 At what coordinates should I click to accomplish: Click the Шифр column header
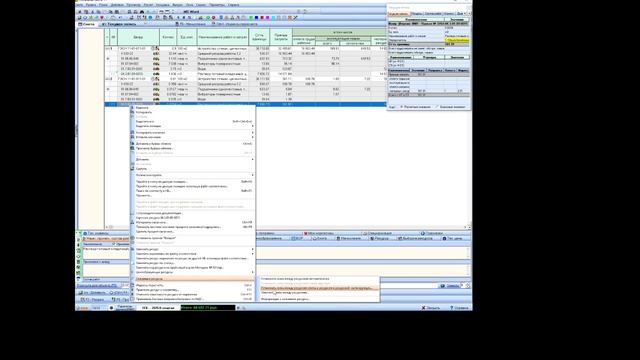138,37
